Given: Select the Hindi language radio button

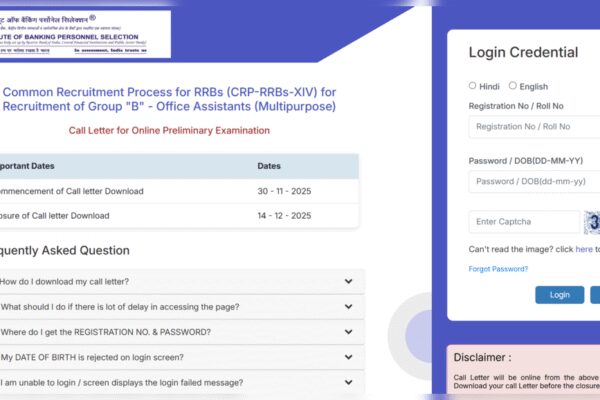Looking at the screenshot, I should pyautogui.click(x=473, y=86).
